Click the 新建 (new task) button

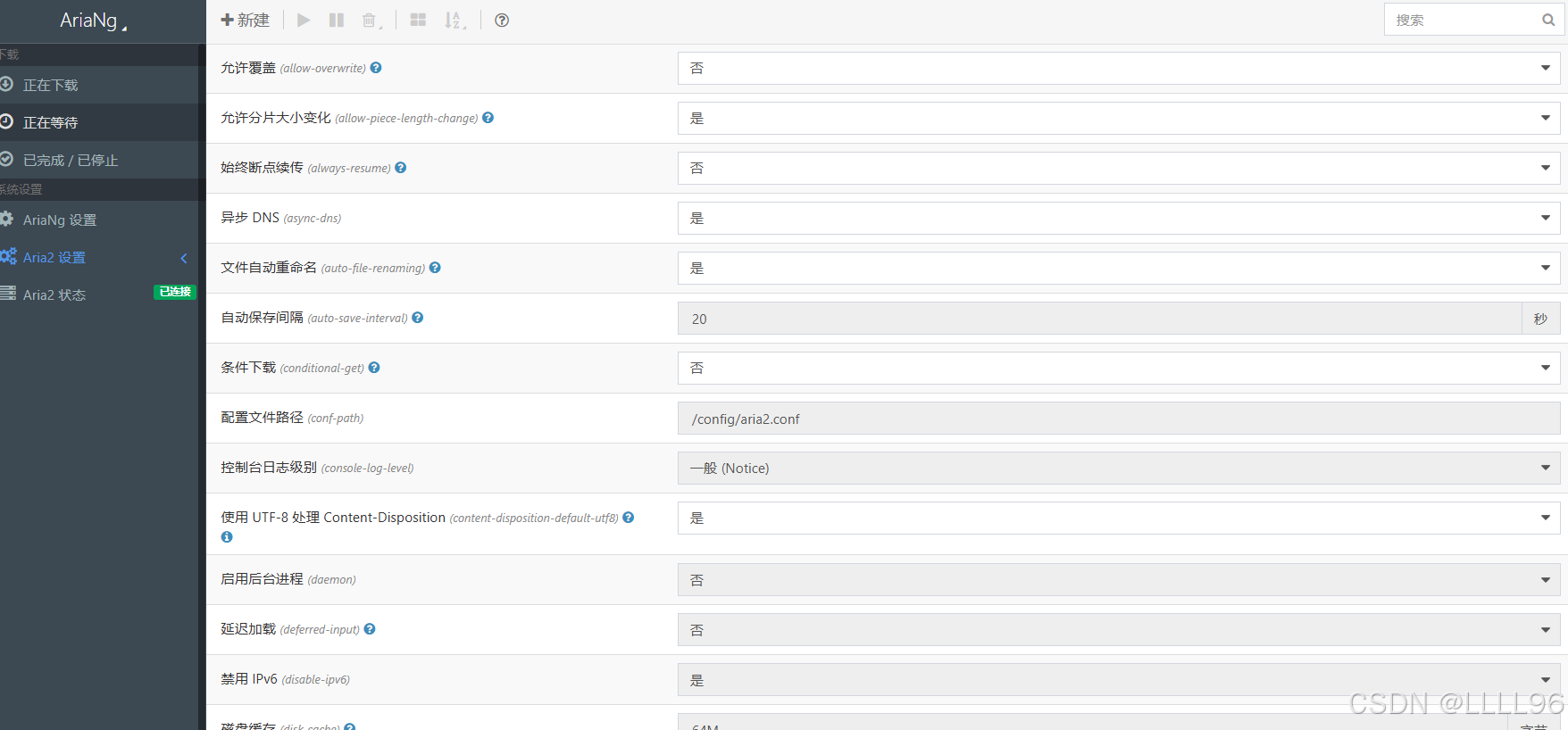[x=245, y=20]
